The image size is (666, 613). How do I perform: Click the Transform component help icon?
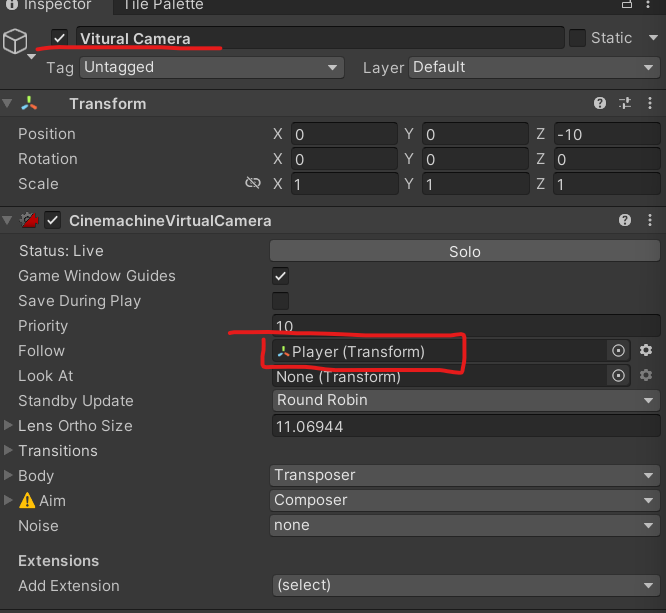600,104
